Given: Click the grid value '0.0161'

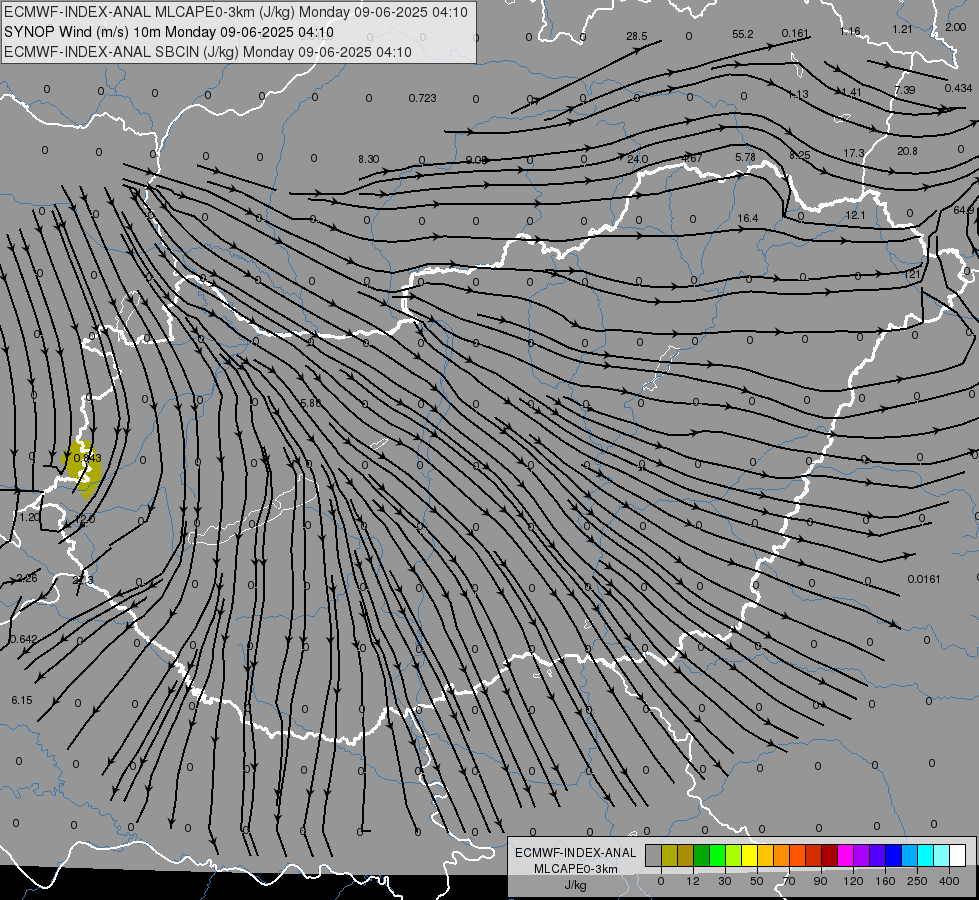Looking at the screenshot, I should (923, 579).
